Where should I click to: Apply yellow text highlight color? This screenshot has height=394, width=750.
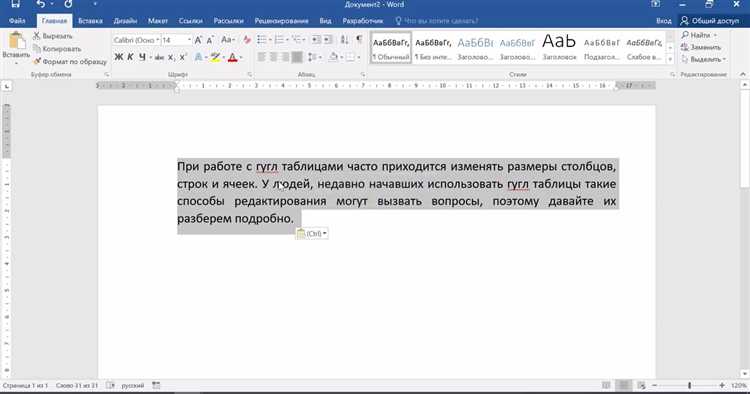pyautogui.click(x=215, y=57)
